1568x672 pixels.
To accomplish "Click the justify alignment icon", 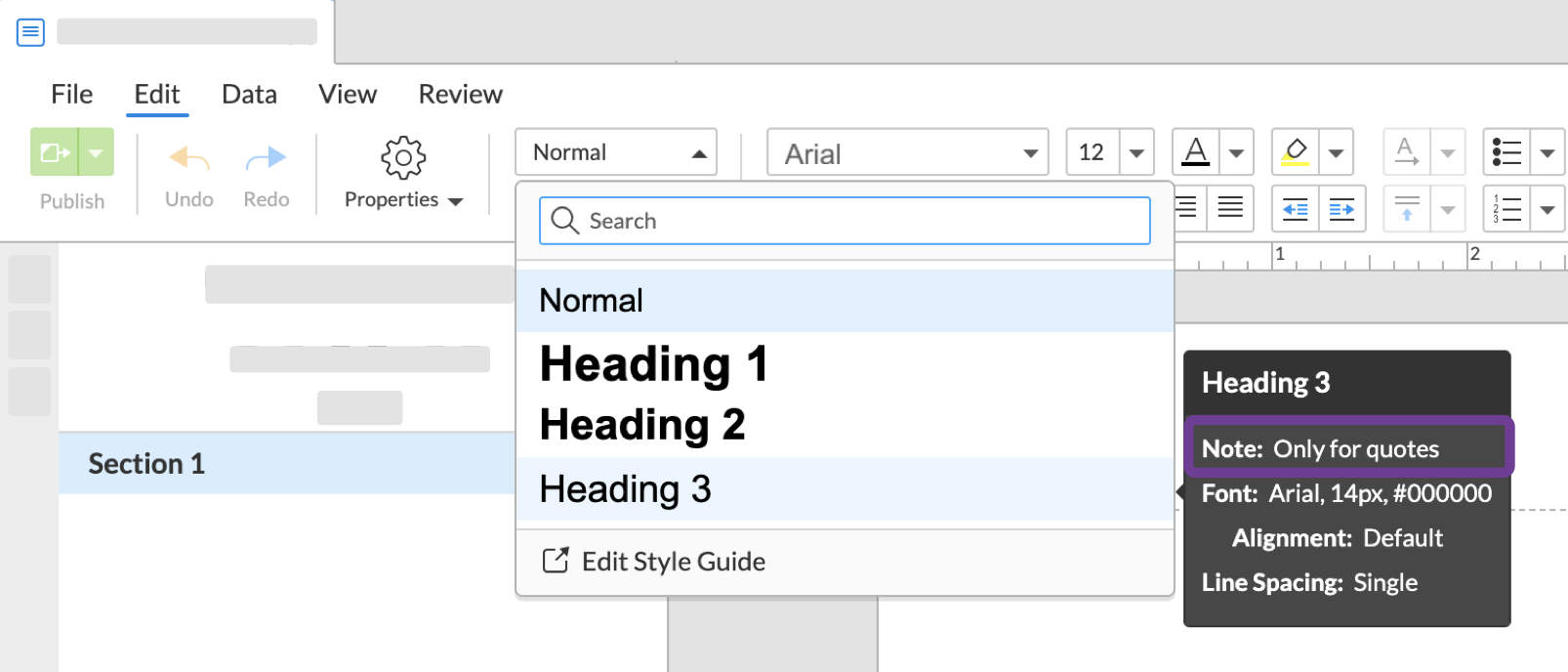I will 1230,208.
